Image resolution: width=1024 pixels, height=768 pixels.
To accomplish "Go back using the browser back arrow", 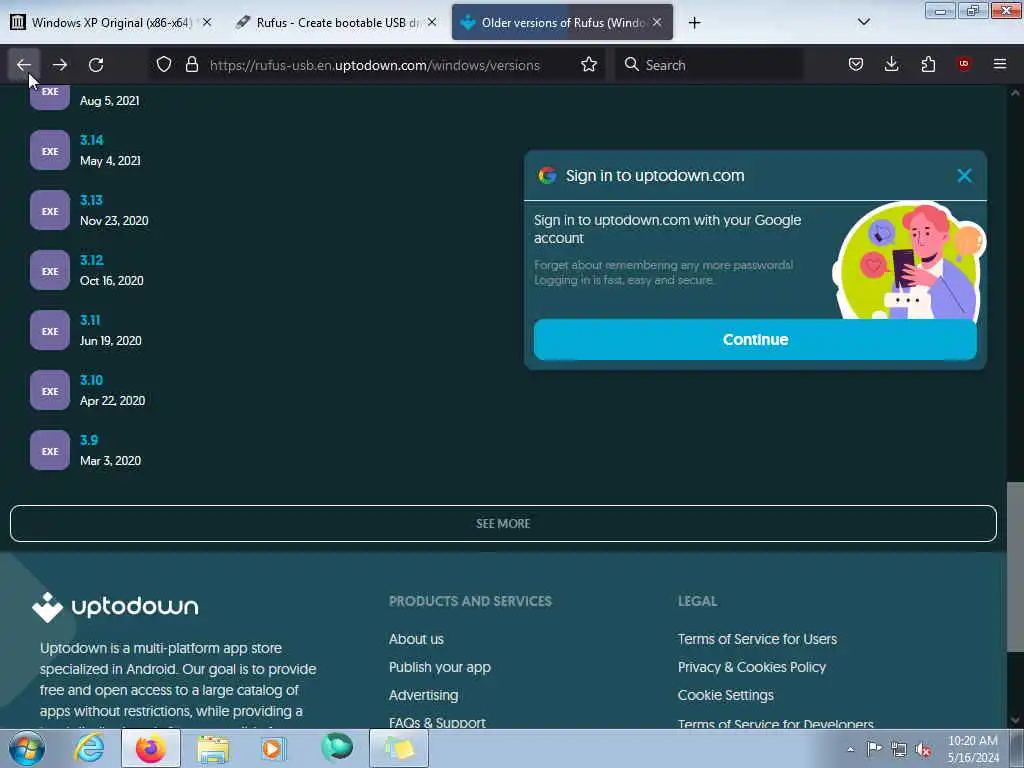I will coord(24,65).
